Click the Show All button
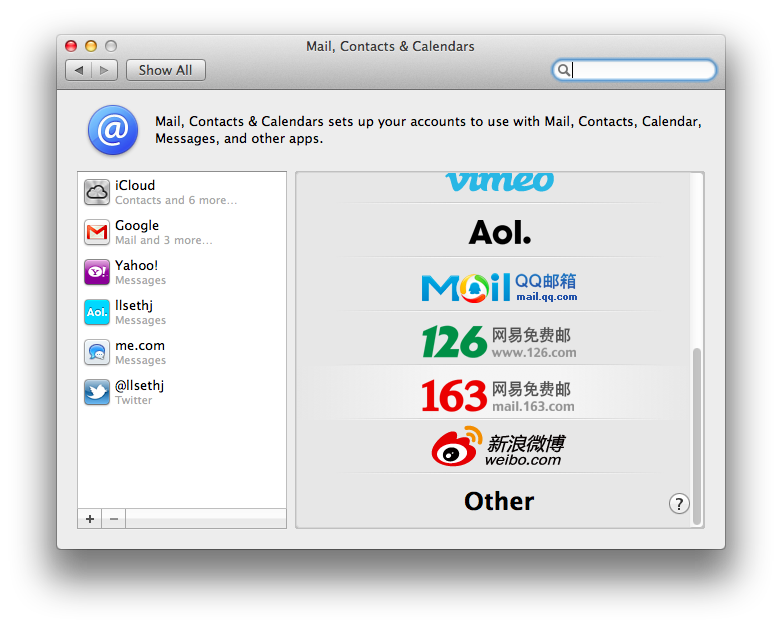This screenshot has height=628, width=782. (x=165, y=70)
